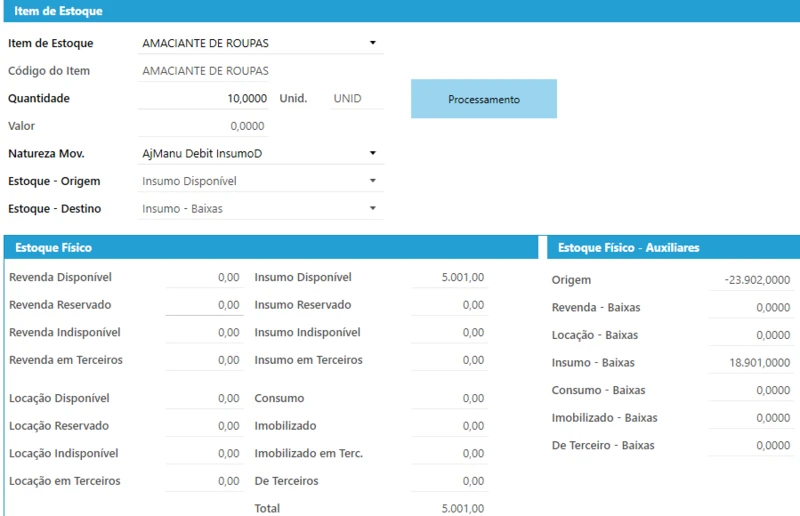Click the Locação Reservado value field
The image size is (800, 516).
pyautogui.click(x=205, y=426)
